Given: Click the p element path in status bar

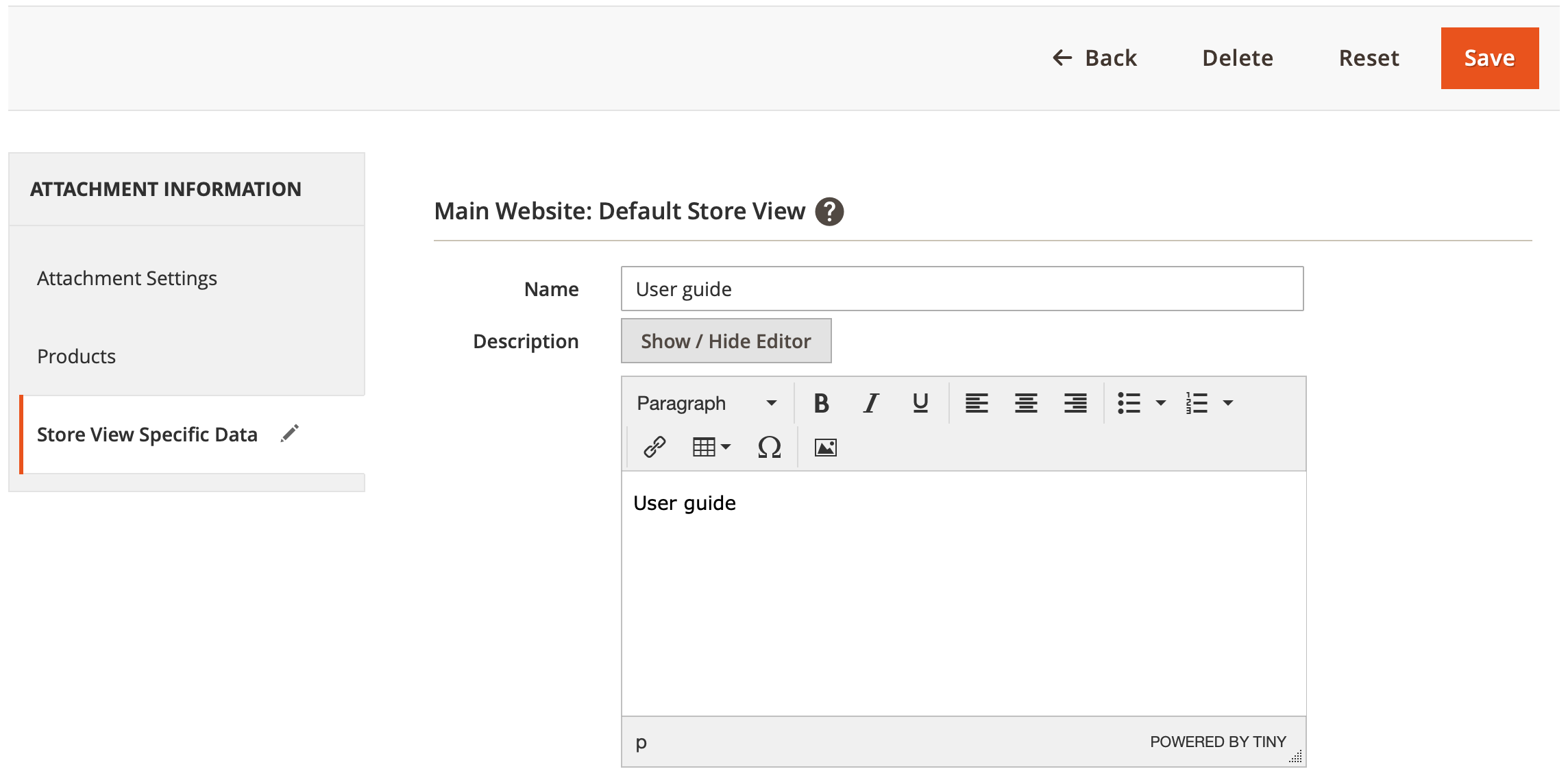Looking at the screenshot, I should pos(641,742).
